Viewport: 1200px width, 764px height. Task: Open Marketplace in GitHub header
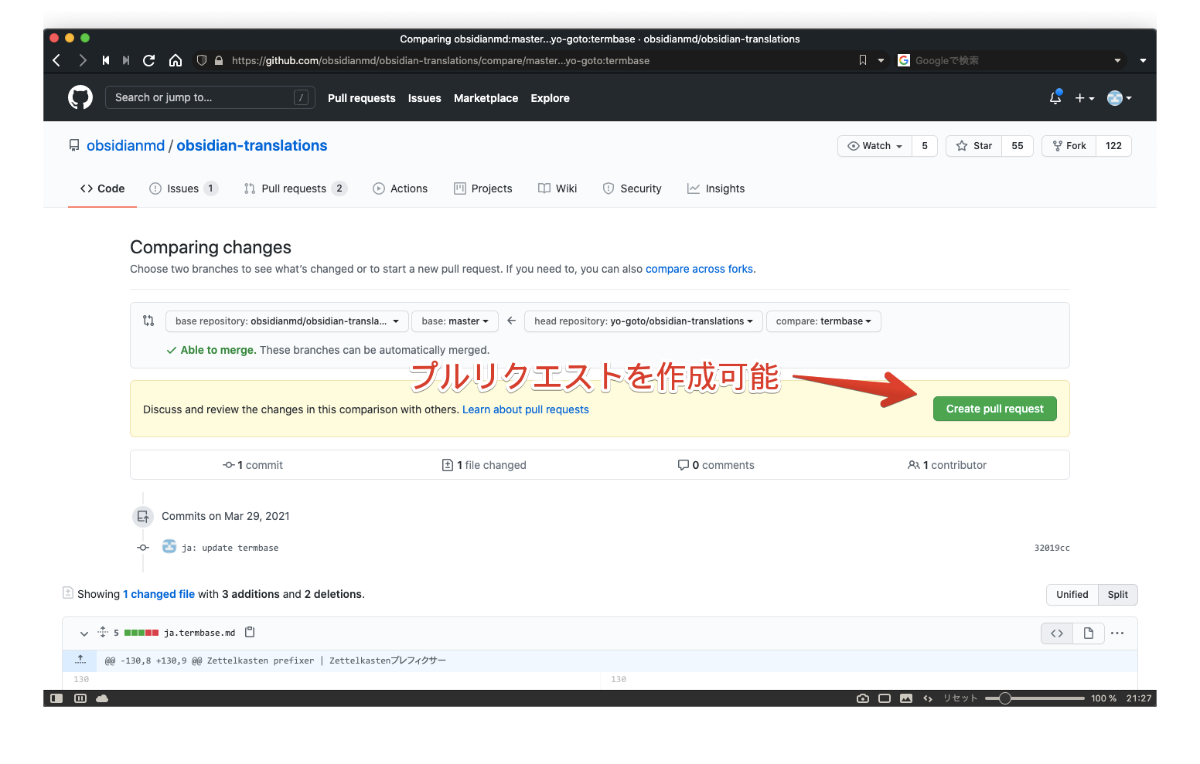point(486,98)
